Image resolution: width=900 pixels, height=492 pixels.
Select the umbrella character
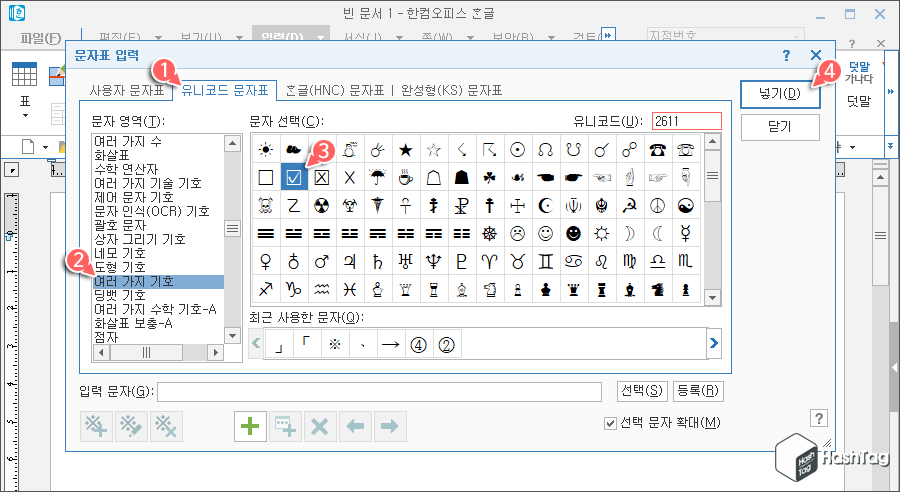(x=378, y=177)
